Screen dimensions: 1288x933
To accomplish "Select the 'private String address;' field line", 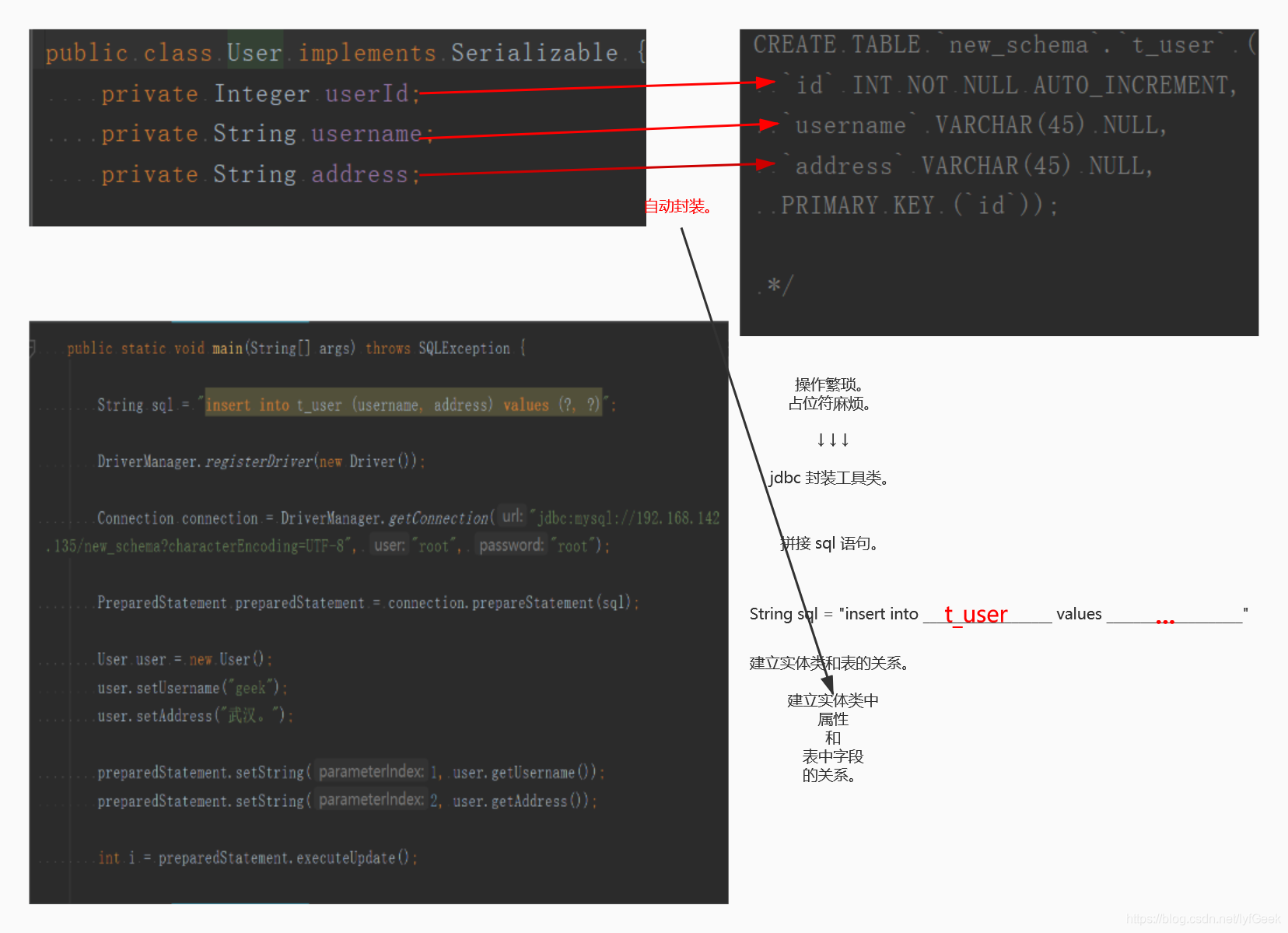I will coord(261,174).
